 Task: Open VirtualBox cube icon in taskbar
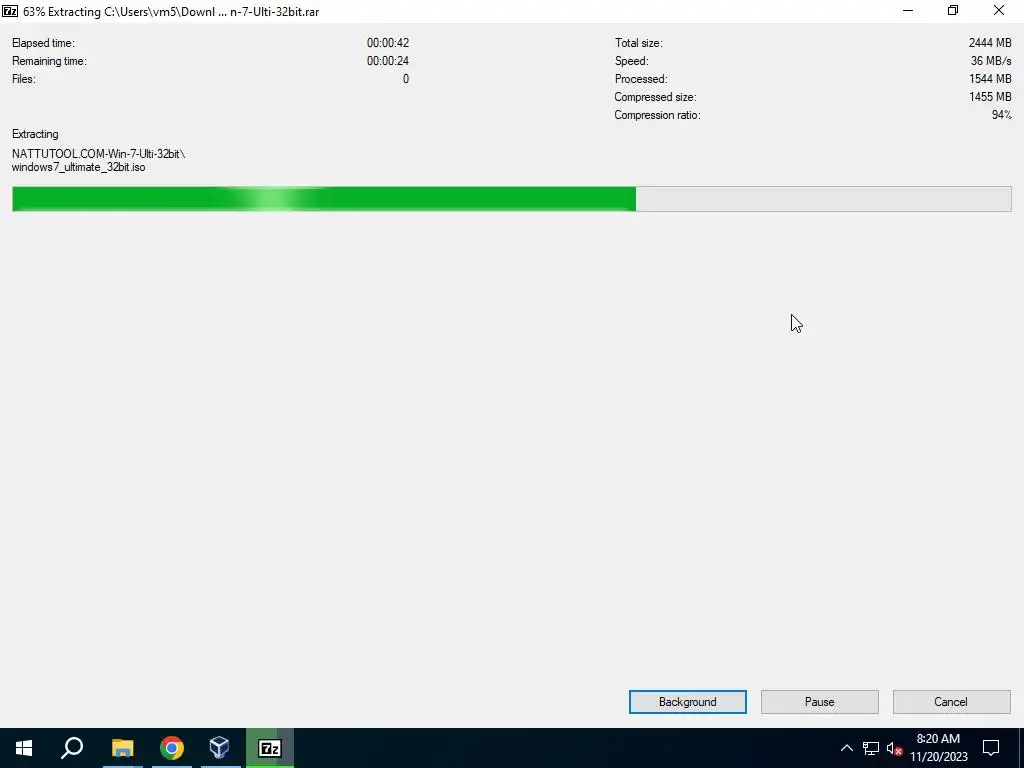tap(219, 748)
